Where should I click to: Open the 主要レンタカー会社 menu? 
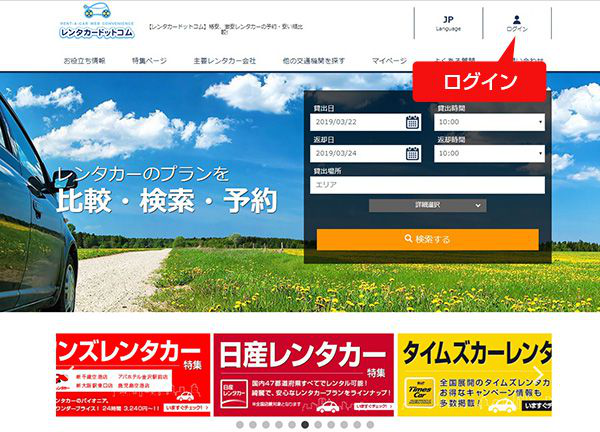pos(224,60)
